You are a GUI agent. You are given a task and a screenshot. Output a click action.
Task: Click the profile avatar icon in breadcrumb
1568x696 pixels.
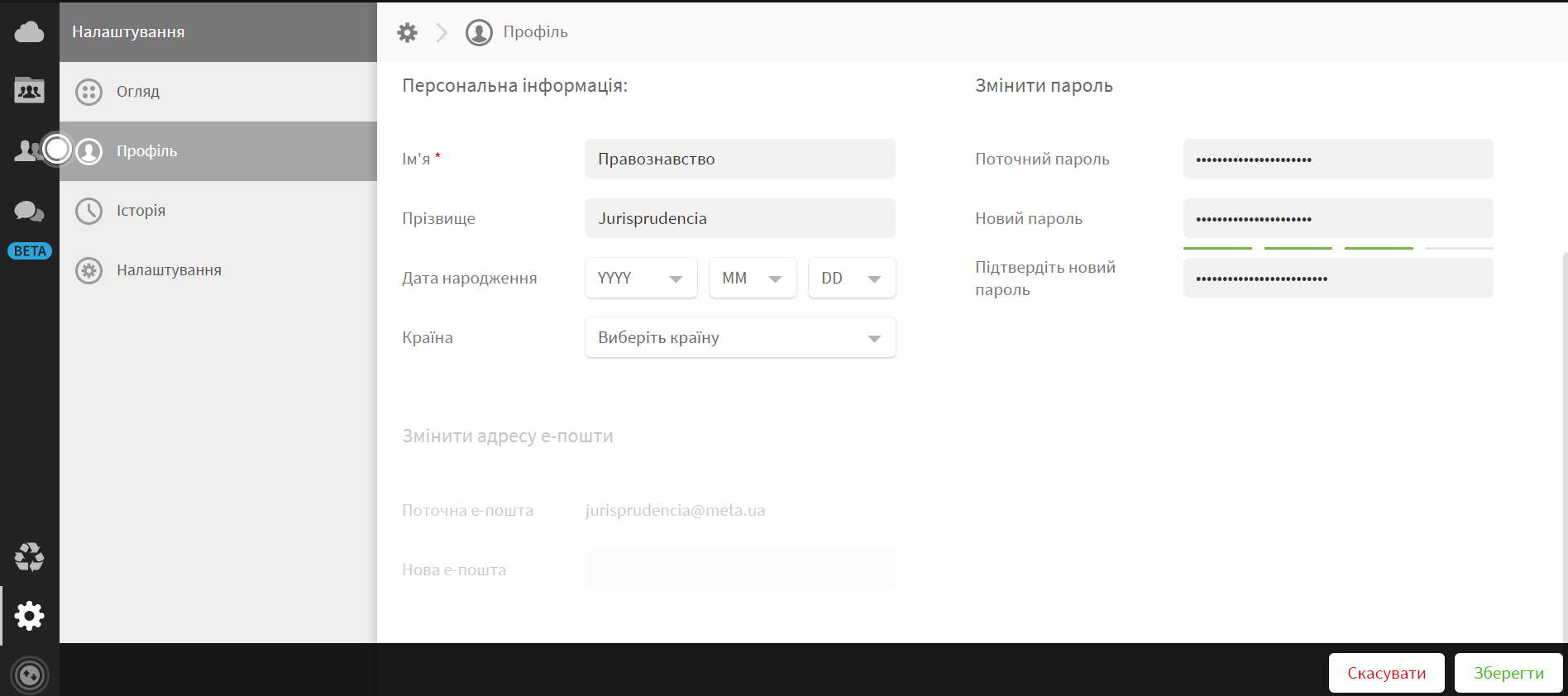[479, 32]
